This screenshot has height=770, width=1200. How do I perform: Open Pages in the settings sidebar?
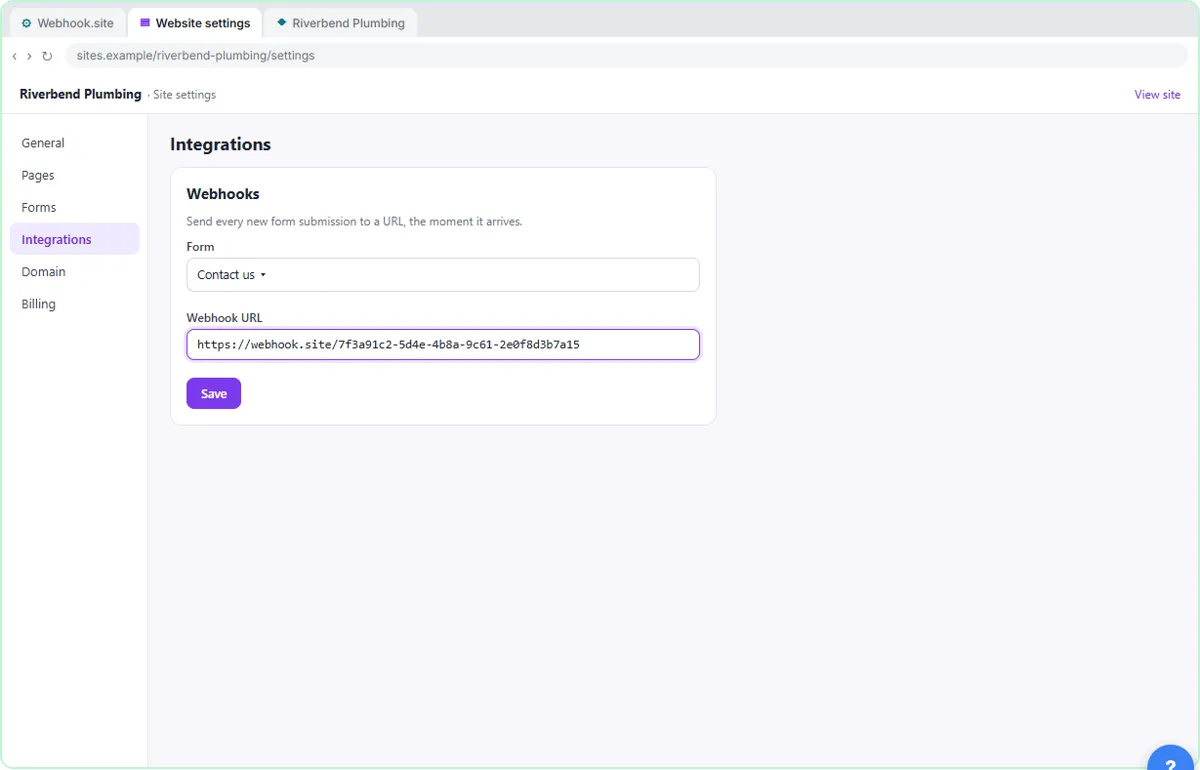point(74,175)
